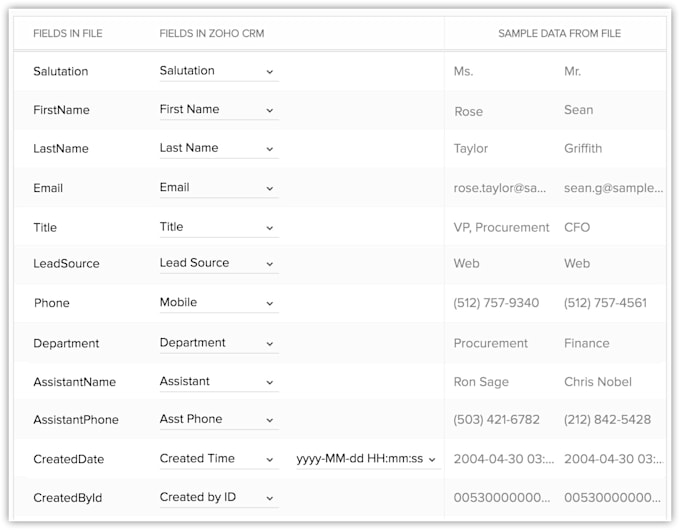Expand the Last Name mapping dropdown
This screenshot has height=530, width=680.
pyautogui.click(x=219, y=148)
